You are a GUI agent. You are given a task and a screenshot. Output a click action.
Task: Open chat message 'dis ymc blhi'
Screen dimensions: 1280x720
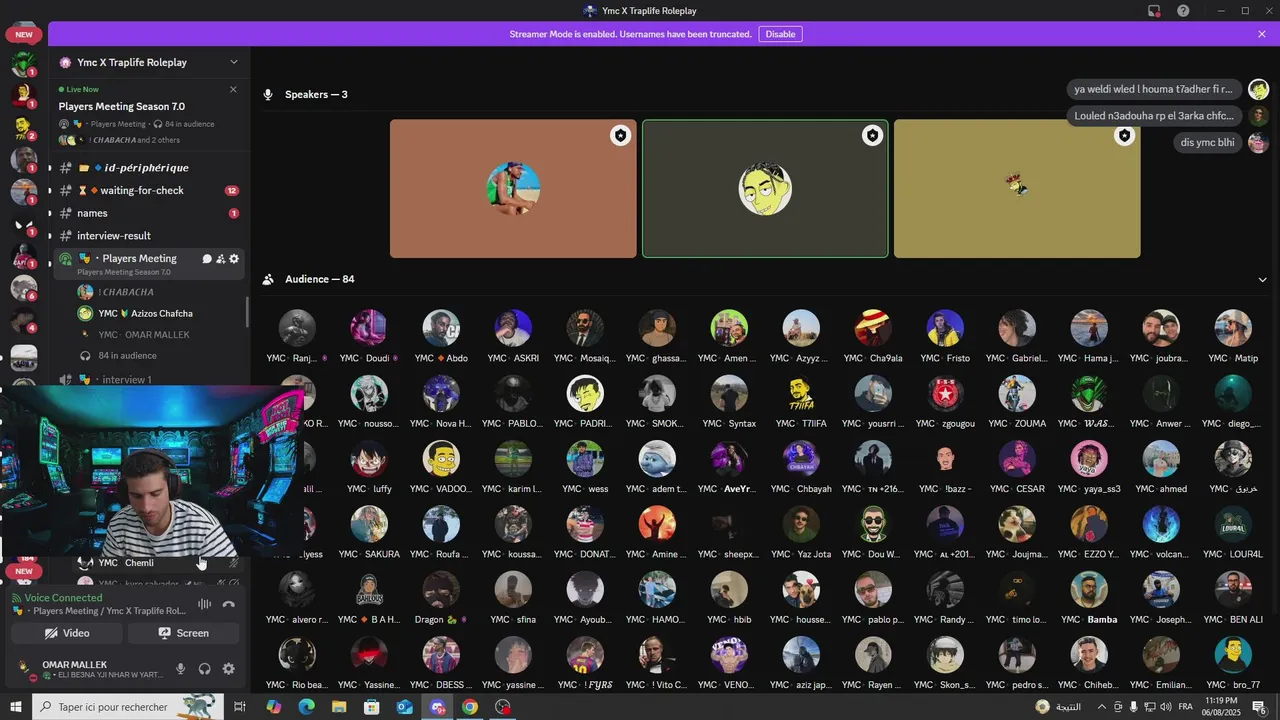1209,142
